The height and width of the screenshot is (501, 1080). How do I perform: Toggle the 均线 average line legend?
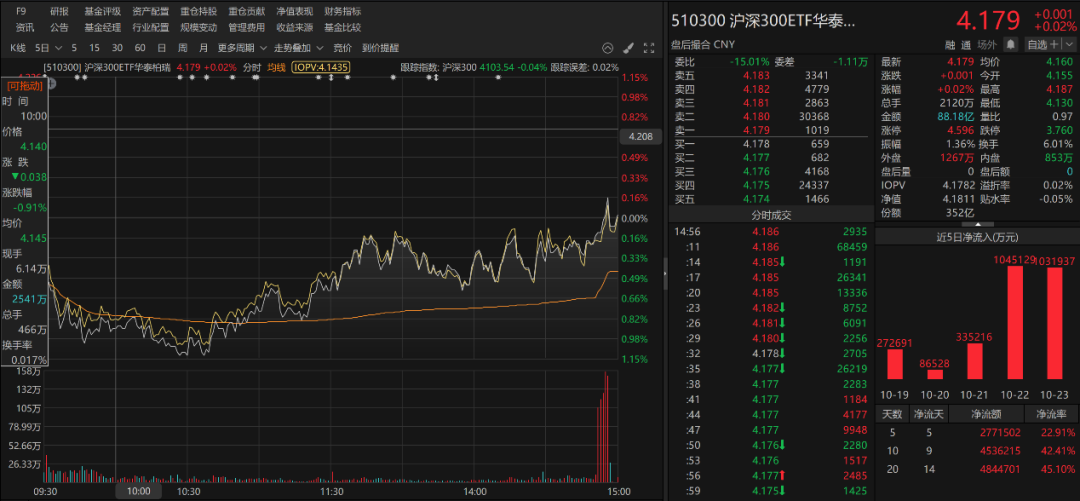(x=276, y=68)
